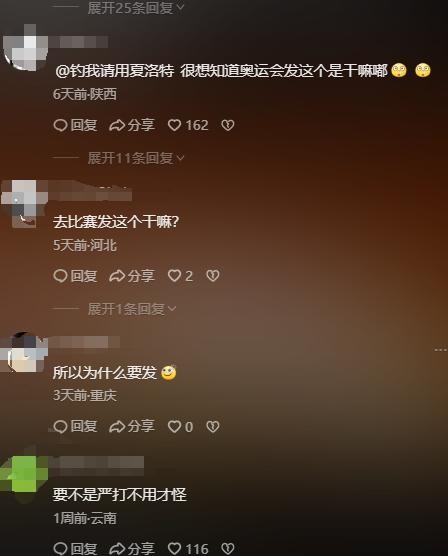Open more options dots at right edge
Image resolution: width=448 pixels, height=556 pixels.
[x=441, y=350]
